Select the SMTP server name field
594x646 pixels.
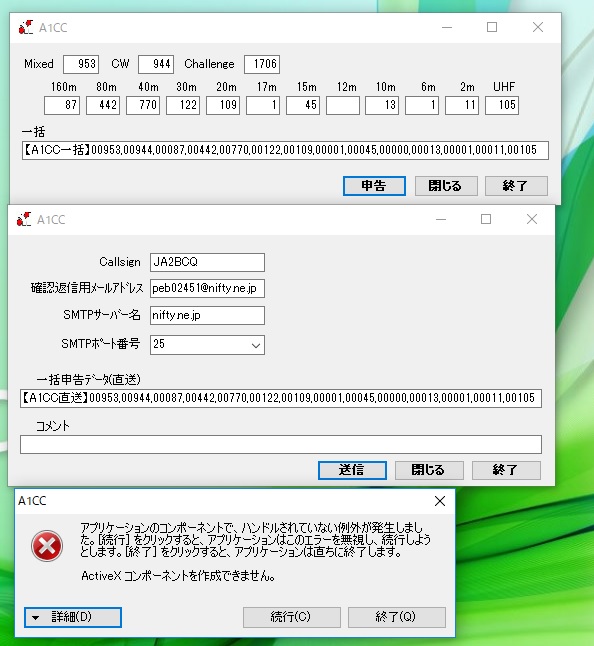[x=207, y=316]
